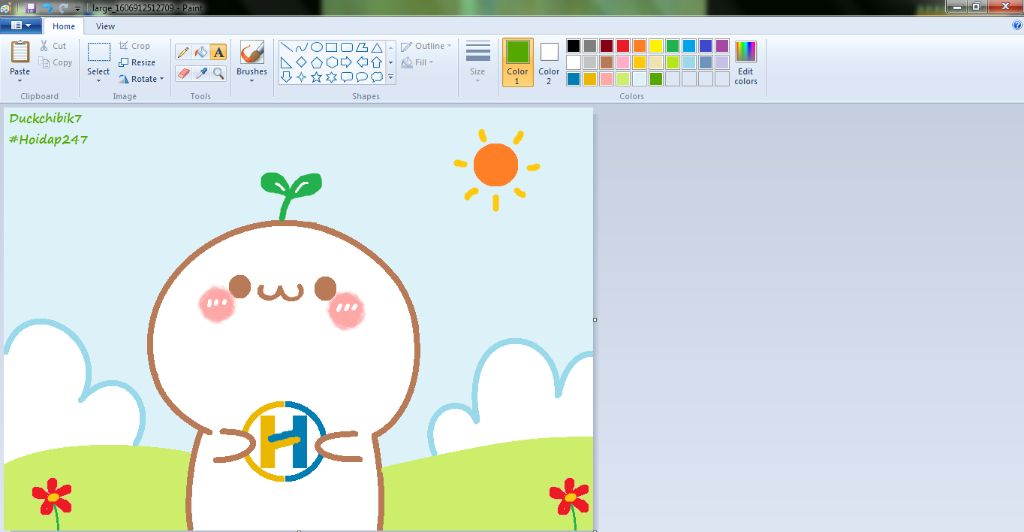Open the Edit colors dialog
Screen dimensions: 1024x532
tap(745, 62)
